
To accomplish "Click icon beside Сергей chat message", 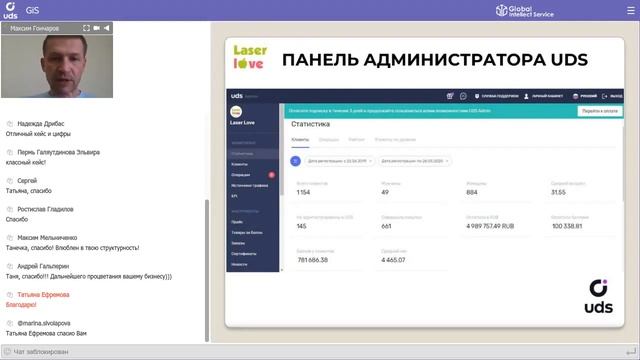I will 10,180.
